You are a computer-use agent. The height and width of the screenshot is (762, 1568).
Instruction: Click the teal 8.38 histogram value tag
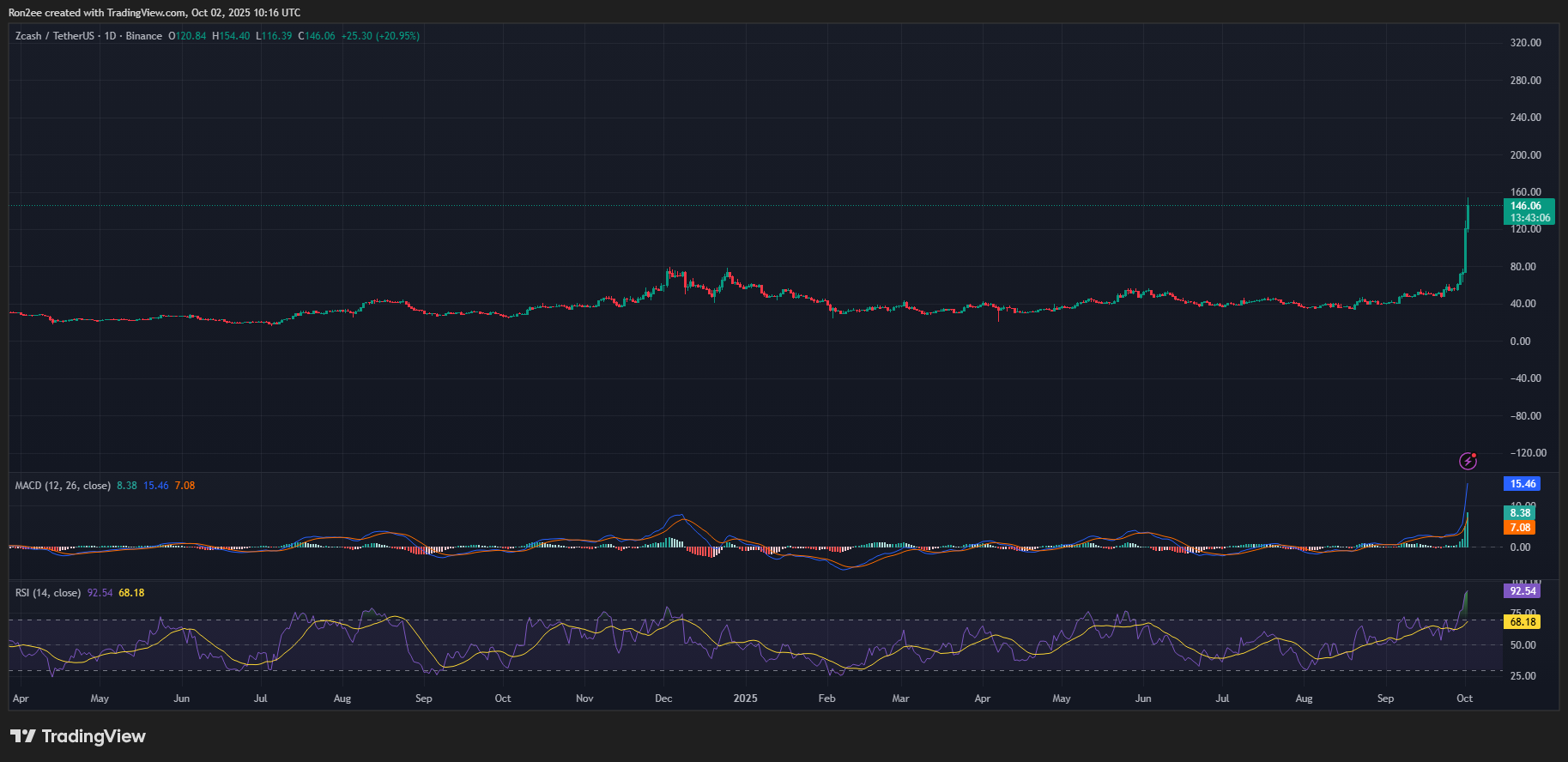click(1519, 513)
